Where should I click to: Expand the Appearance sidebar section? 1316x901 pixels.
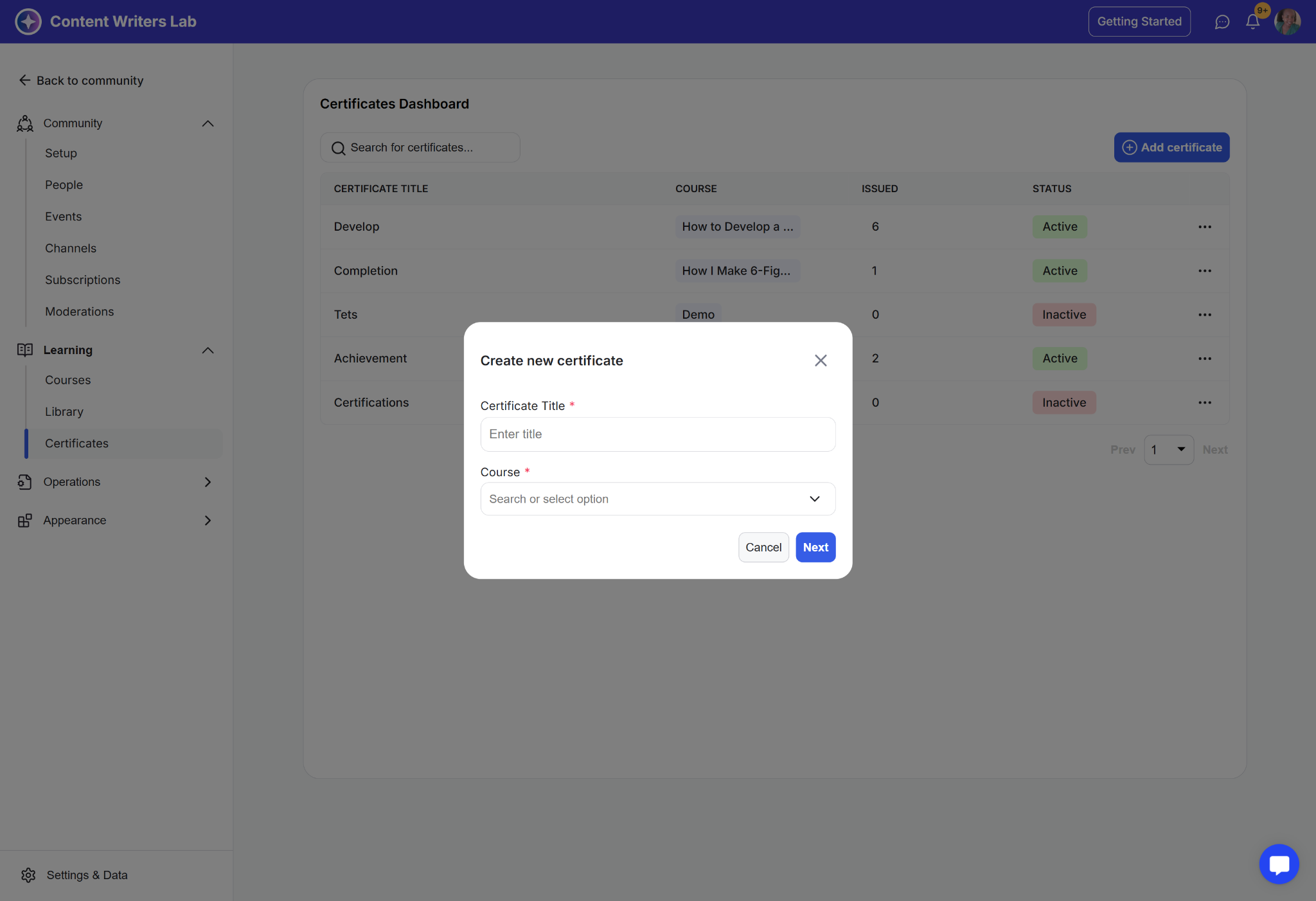click(x=208, y=521)
